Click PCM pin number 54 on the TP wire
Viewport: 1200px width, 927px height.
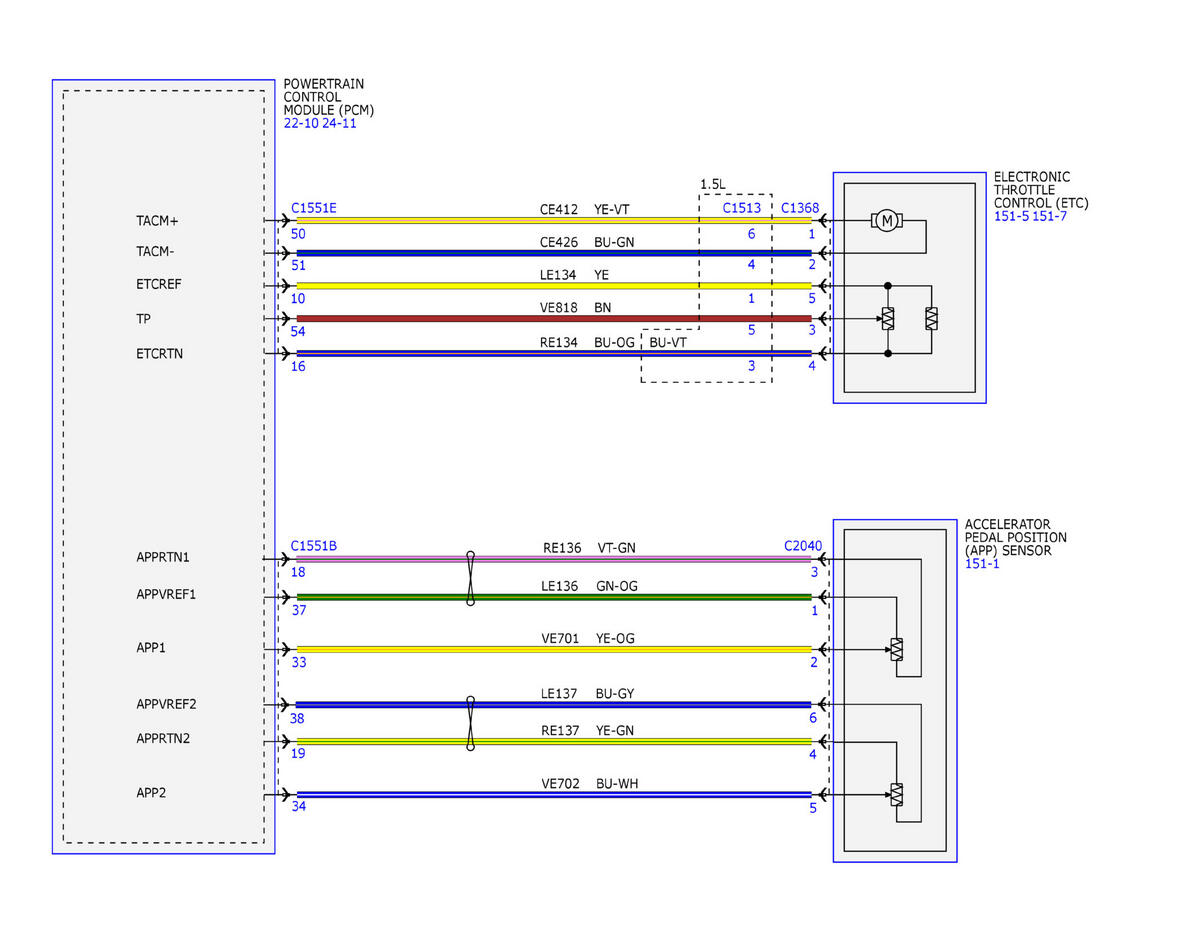tap(299, 330)
